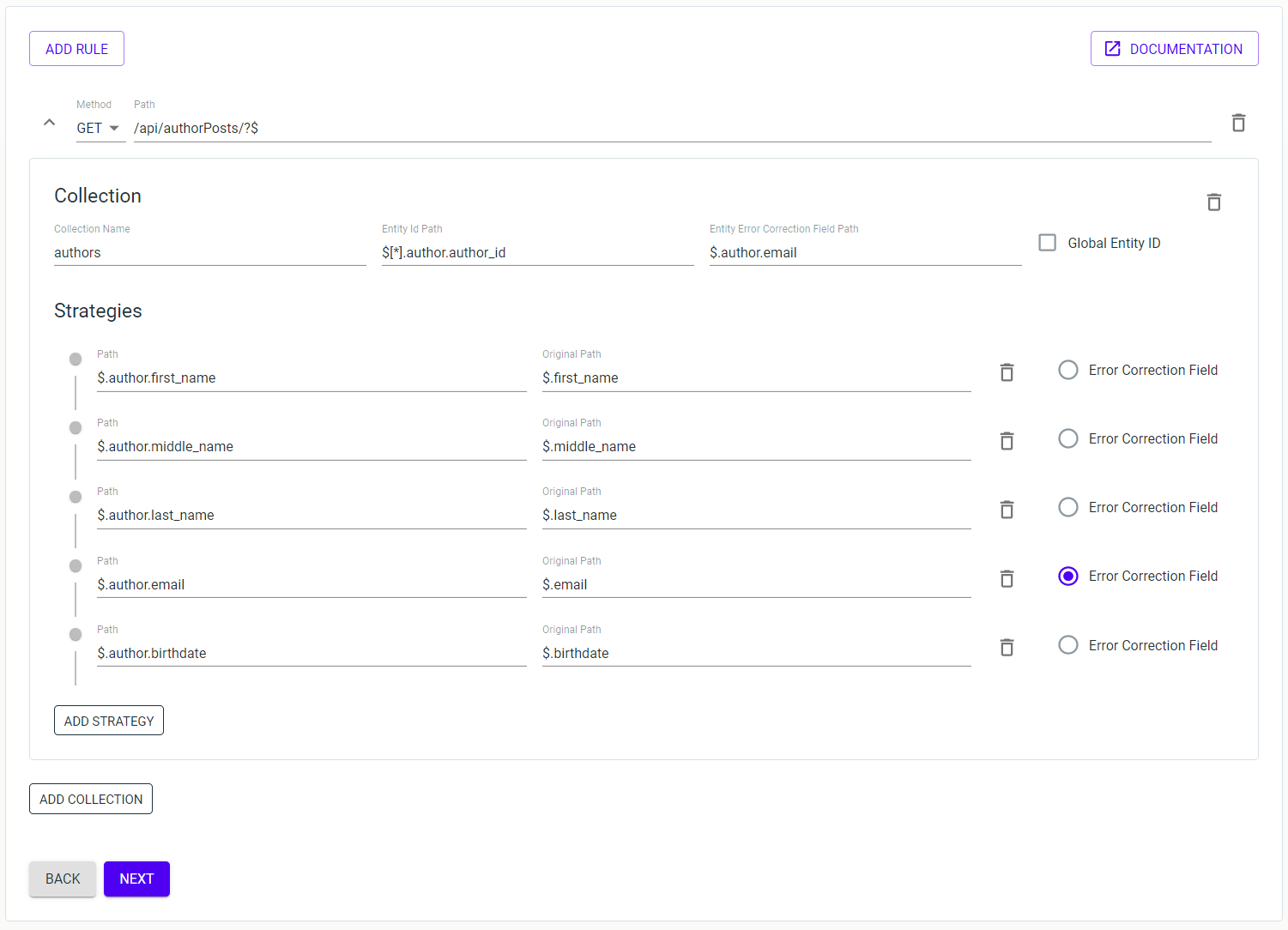Delete the authors collection with trash icon
Screen dimensions: 1288x930
click(1213, 202)
